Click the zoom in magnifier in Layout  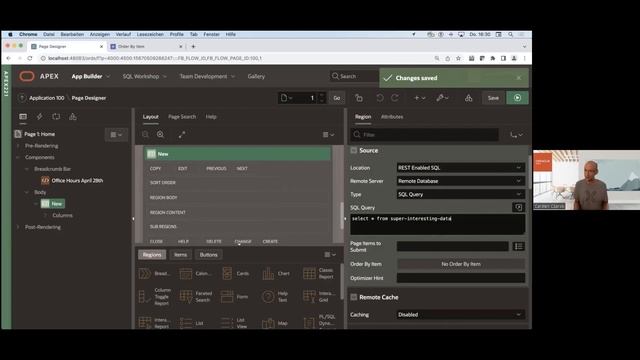pyautogui.click(x=160, y=134)
